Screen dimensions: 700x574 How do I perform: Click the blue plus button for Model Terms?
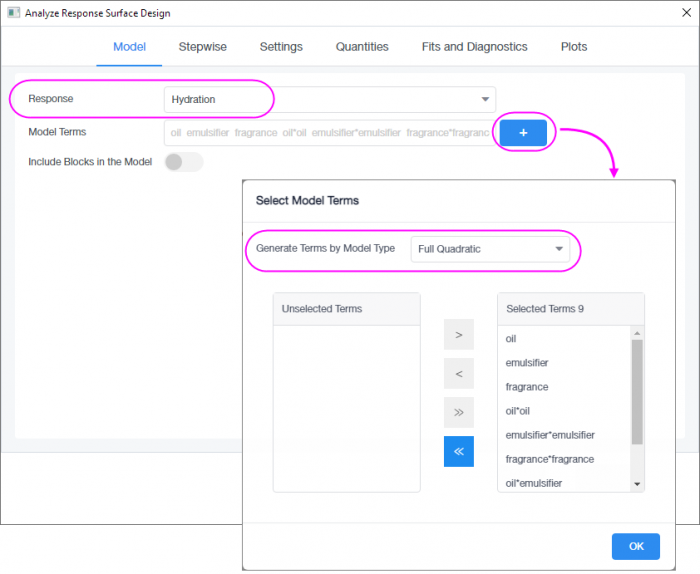(x=523, y=133)
